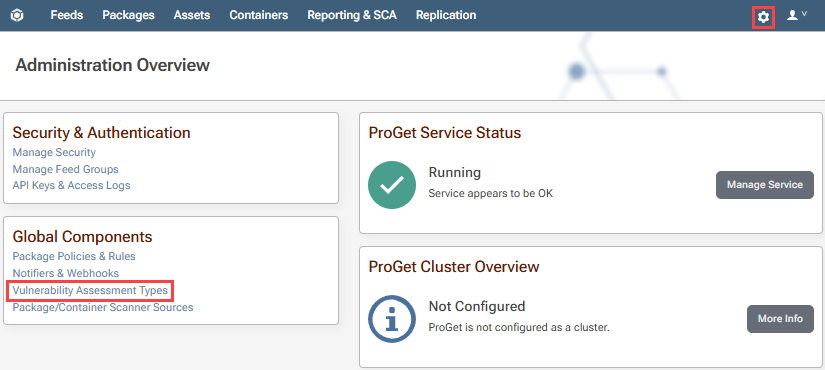Open Vulnerability Assessment Types
825x370 pixels.
point(90,290)
